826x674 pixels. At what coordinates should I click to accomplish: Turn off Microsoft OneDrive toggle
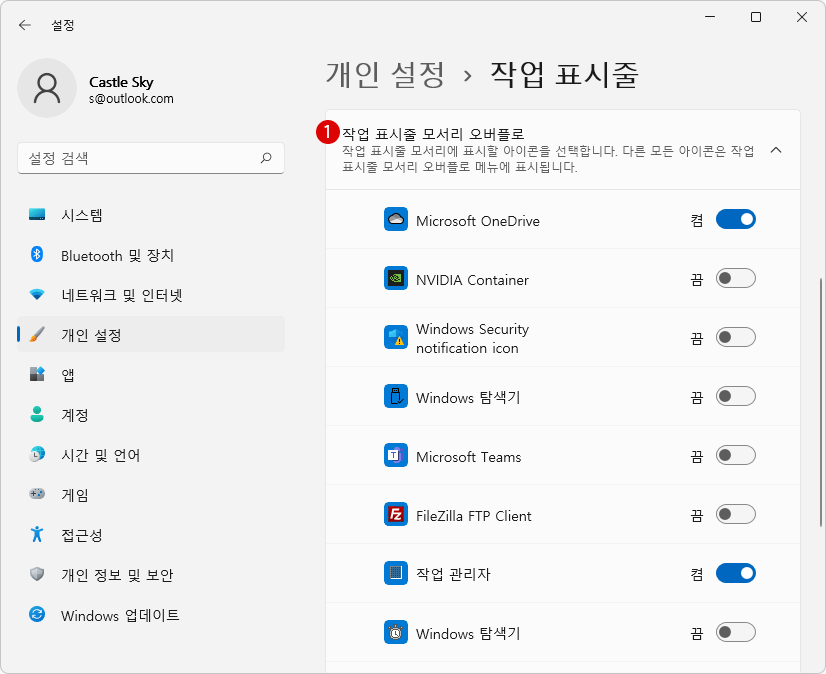(x=735, y=219)
